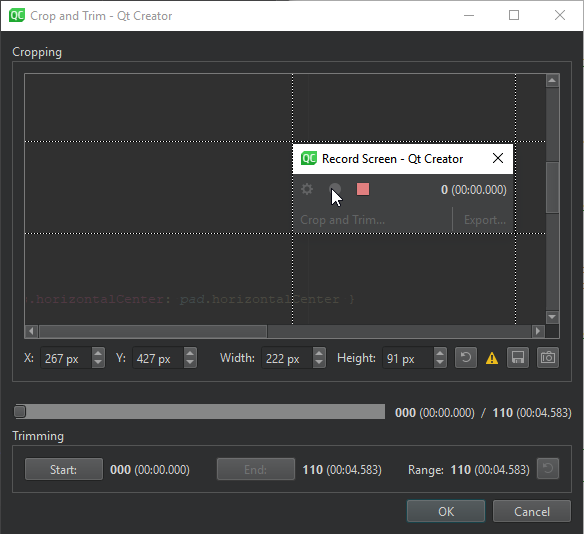Click the Qt Creator logo in title bar
This screenshot has height=534, width=584.
pos(17,15)
